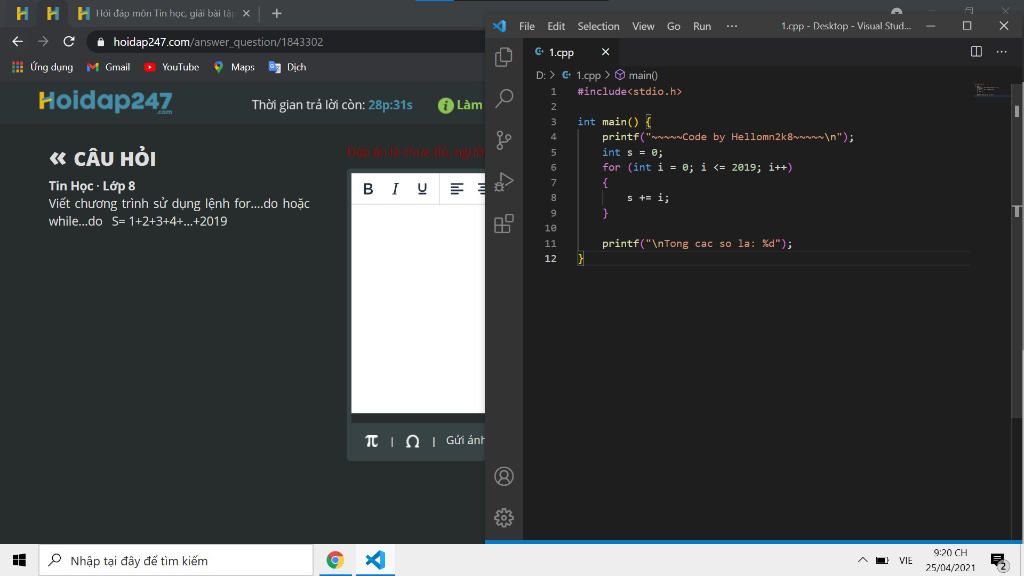
Task: Open the Run and Debug panel
Action: coord(504,181)
